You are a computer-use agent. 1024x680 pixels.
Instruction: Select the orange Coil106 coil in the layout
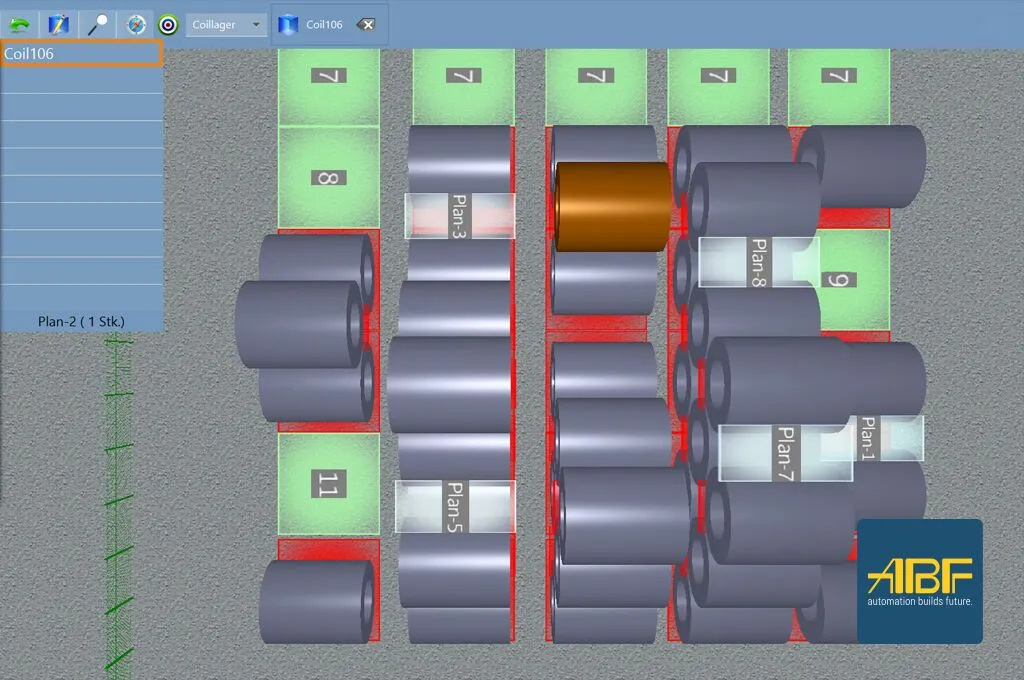tap(610, 203)
